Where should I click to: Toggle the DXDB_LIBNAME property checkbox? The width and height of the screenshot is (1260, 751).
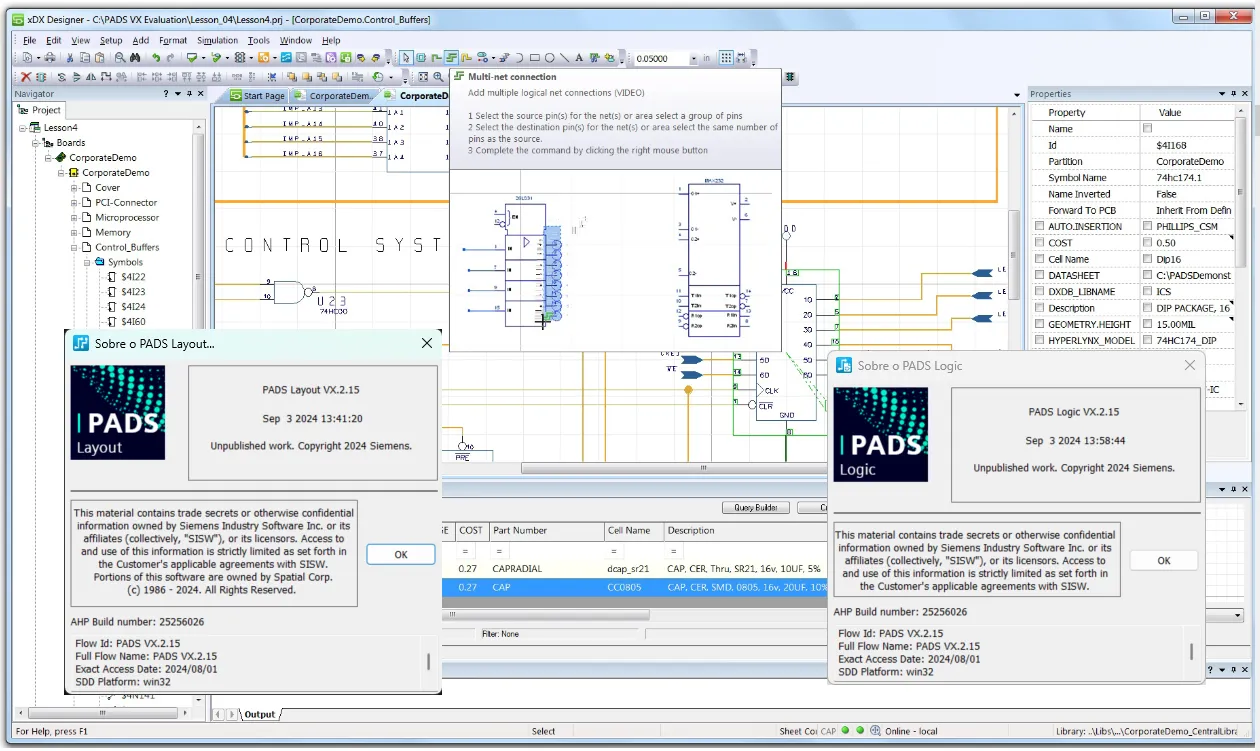click(1040, 291)
